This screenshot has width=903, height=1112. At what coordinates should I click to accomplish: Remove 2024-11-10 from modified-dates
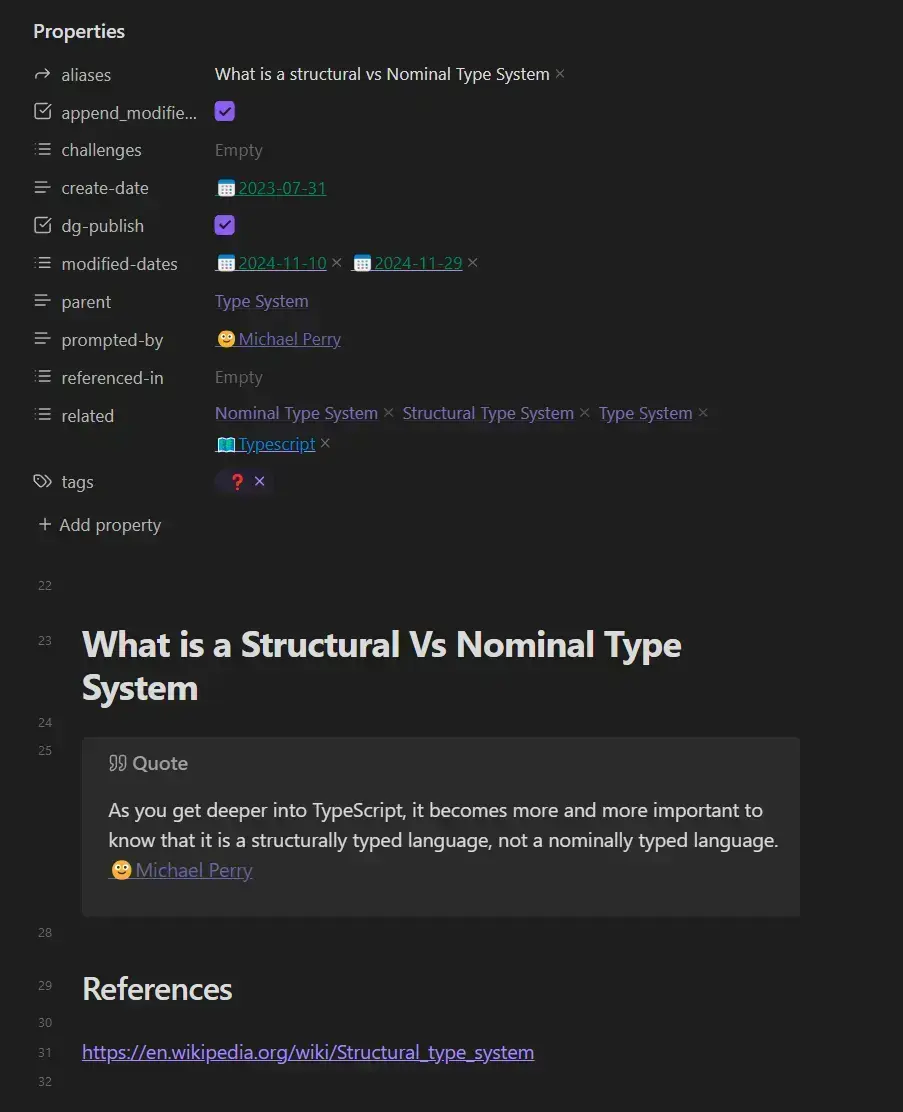[x=337, y=263]
